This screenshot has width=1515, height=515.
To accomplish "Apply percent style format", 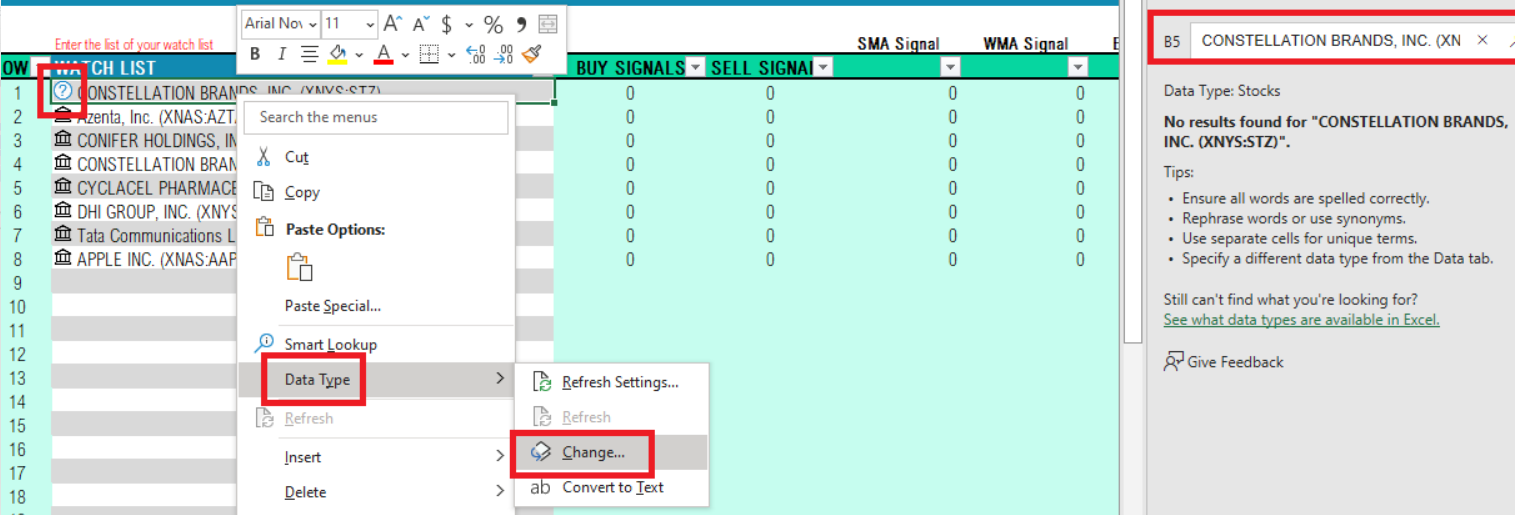I will (493, 23).
